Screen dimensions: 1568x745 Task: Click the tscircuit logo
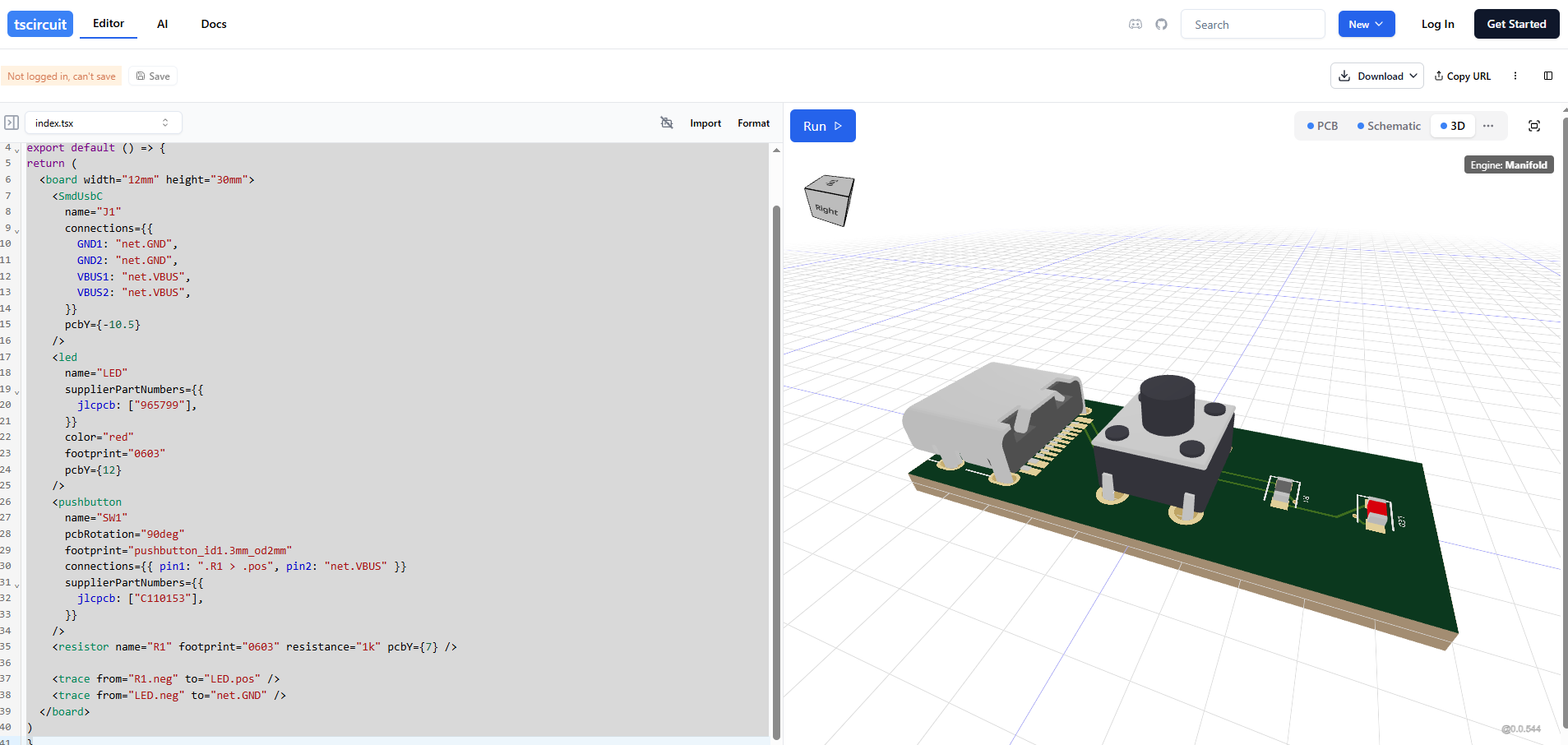[40, 24]
